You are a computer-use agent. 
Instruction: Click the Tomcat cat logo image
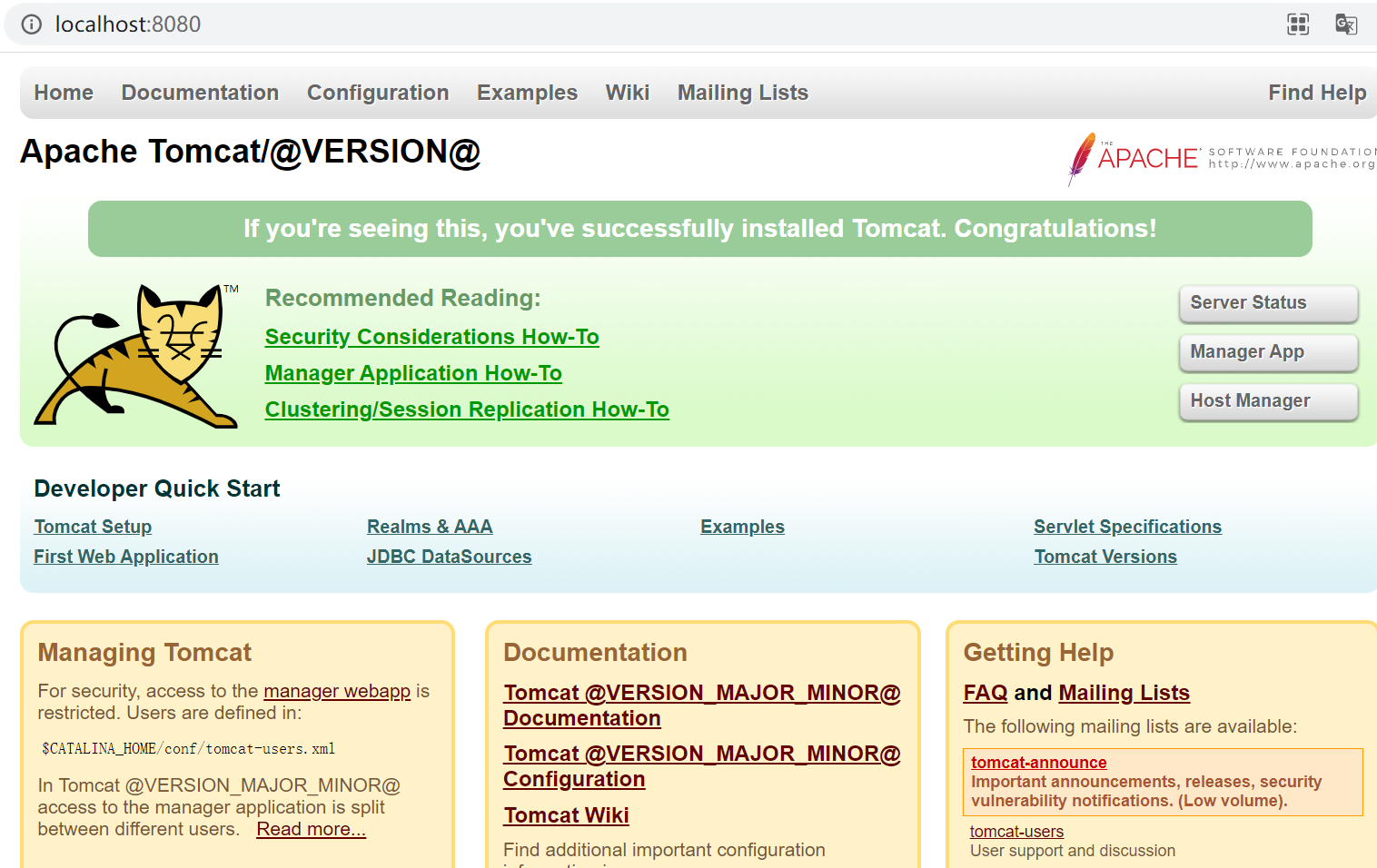tap(136, 355)
